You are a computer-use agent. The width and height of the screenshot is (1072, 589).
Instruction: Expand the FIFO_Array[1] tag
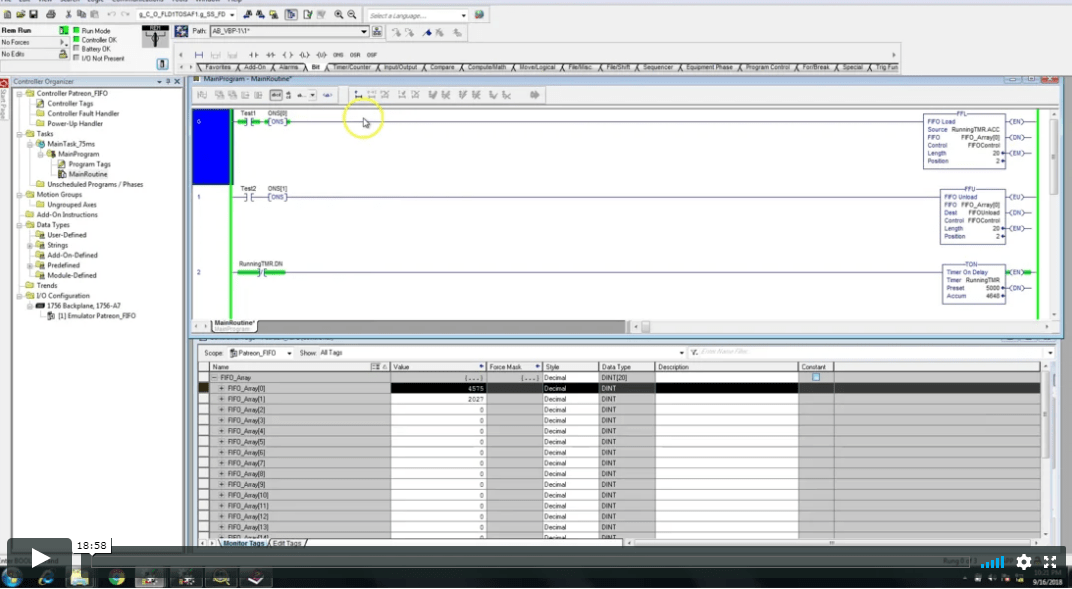tap(221, 399)
